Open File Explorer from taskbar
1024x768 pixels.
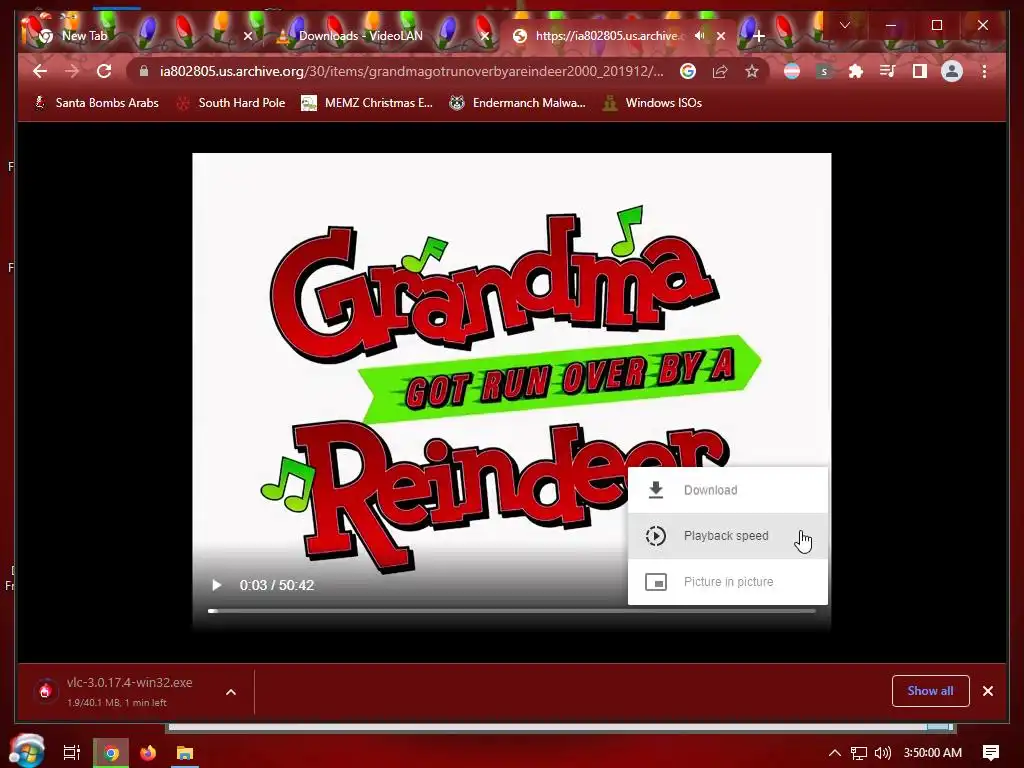point(185,753)
